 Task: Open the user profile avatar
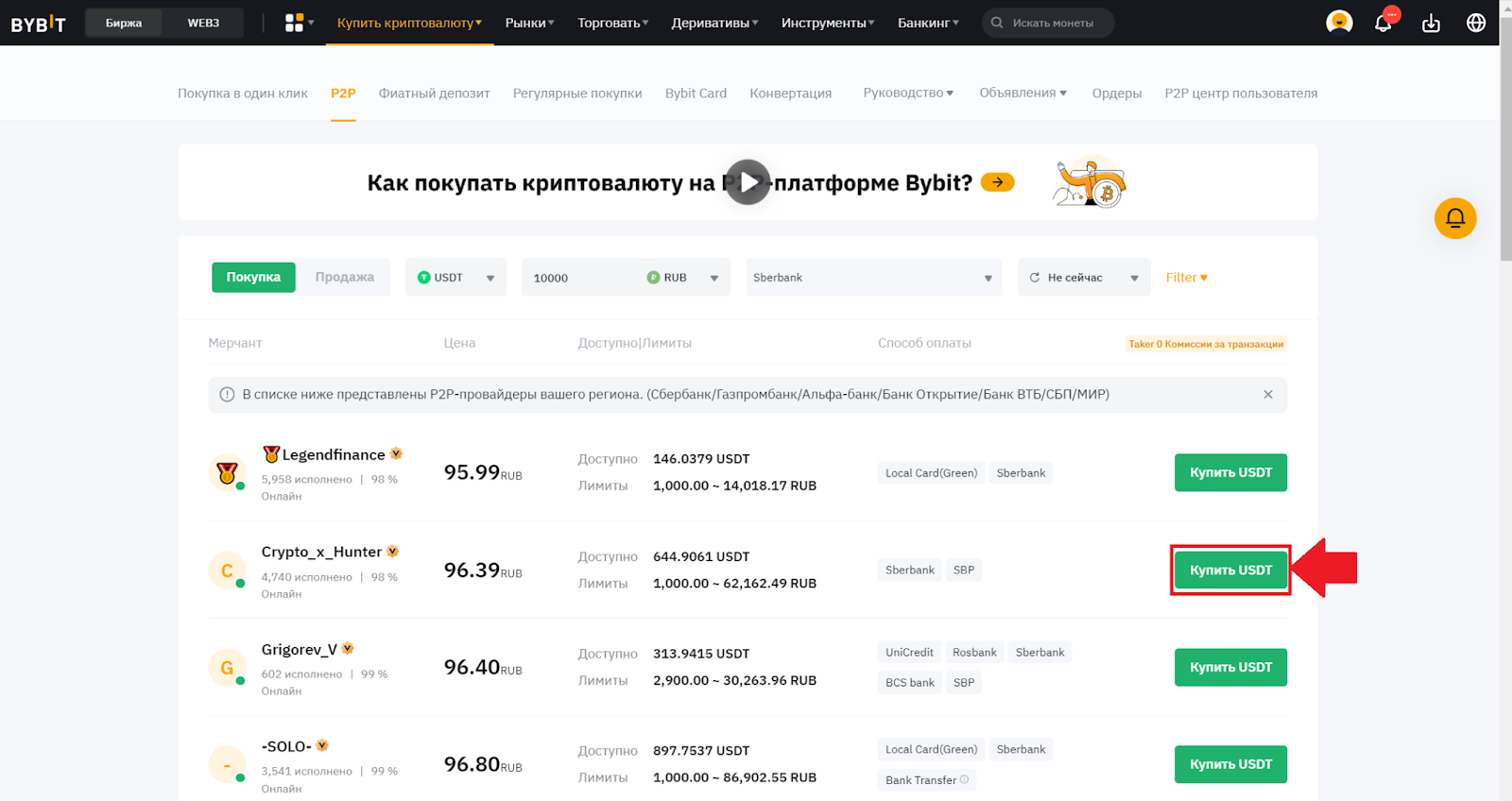pyautogui.click(x=1339, y=22)
